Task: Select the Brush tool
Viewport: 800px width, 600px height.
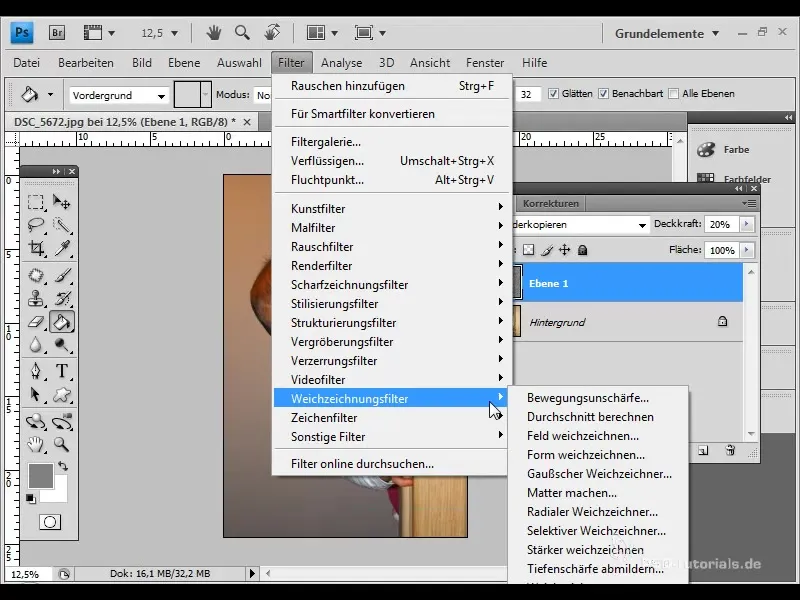Action: (62, 276)
